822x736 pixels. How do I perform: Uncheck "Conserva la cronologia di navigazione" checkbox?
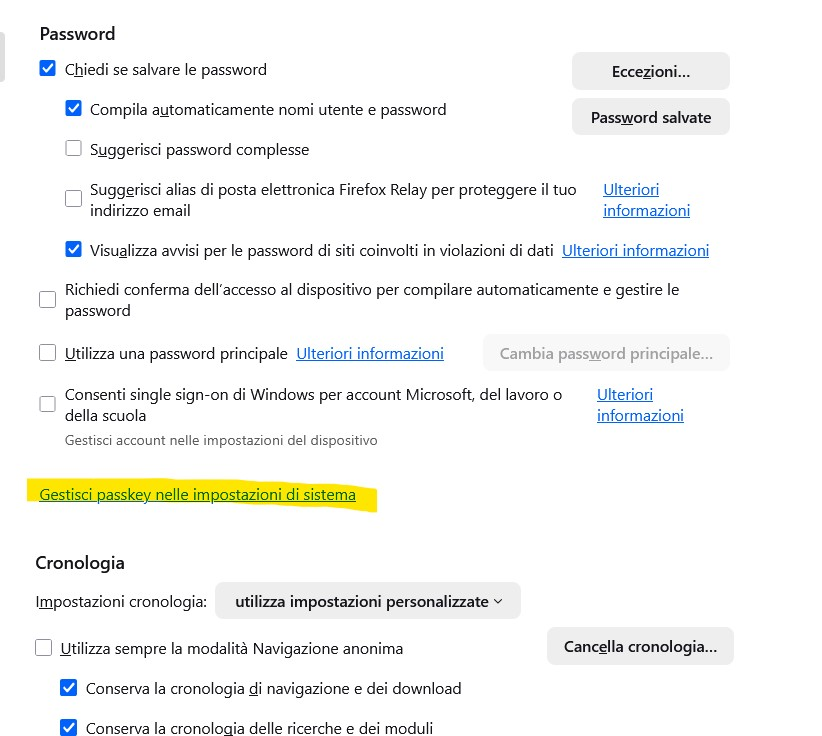(69, 688)
